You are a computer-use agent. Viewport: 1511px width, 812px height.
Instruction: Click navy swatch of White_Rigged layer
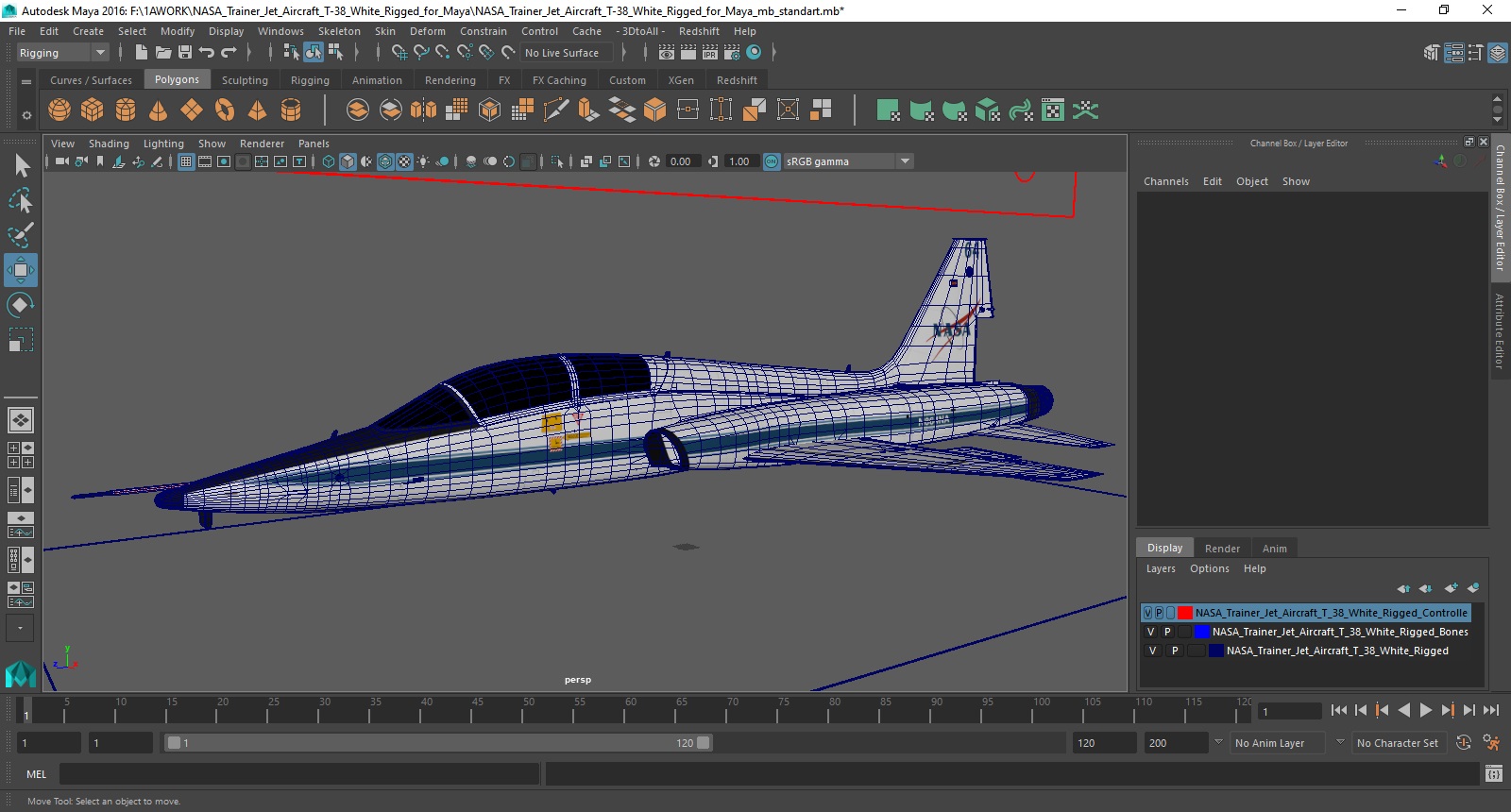1216,651
